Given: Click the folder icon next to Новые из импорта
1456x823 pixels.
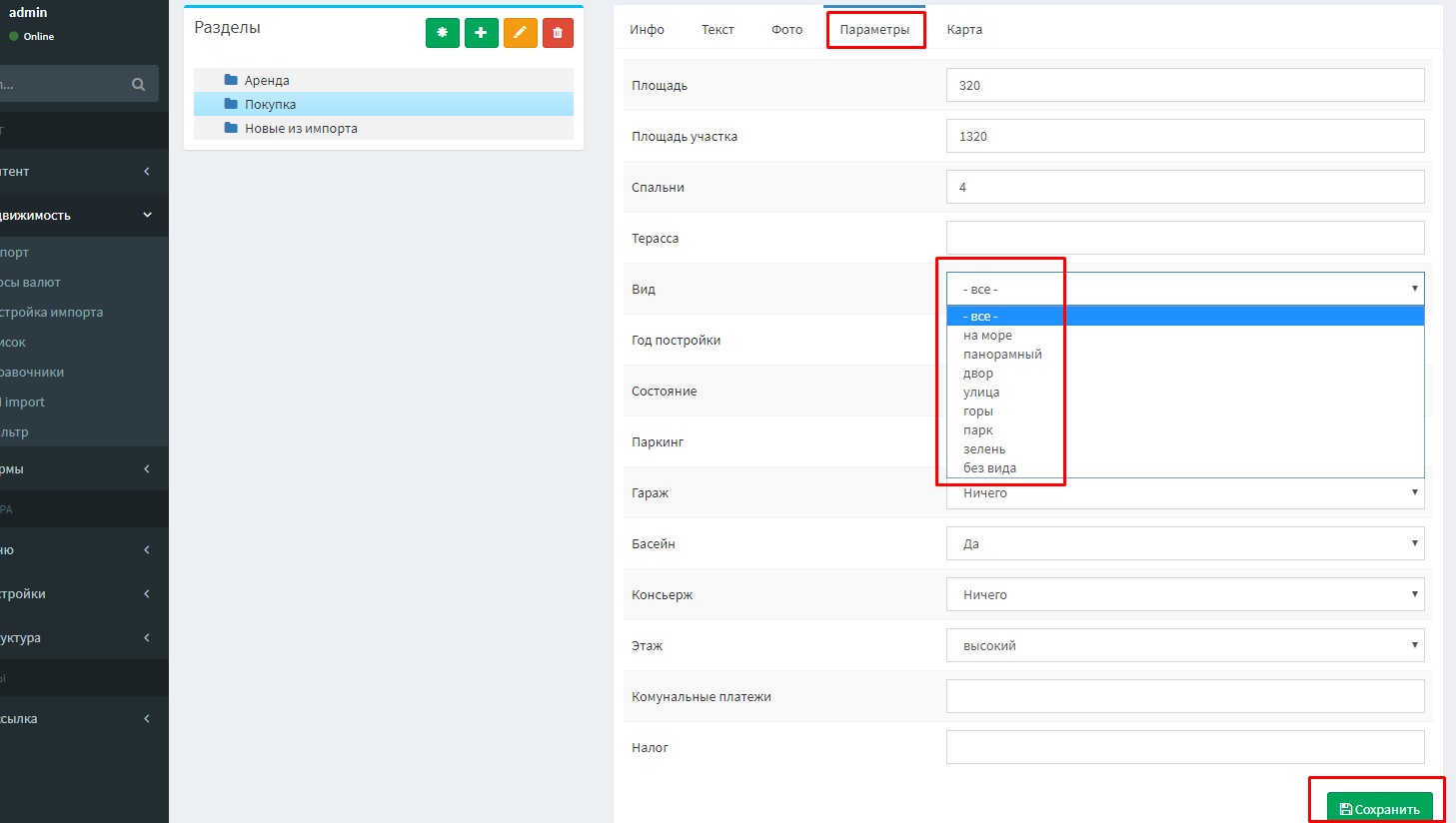Looking at the screenshot, I should click(x=231, y=128).
